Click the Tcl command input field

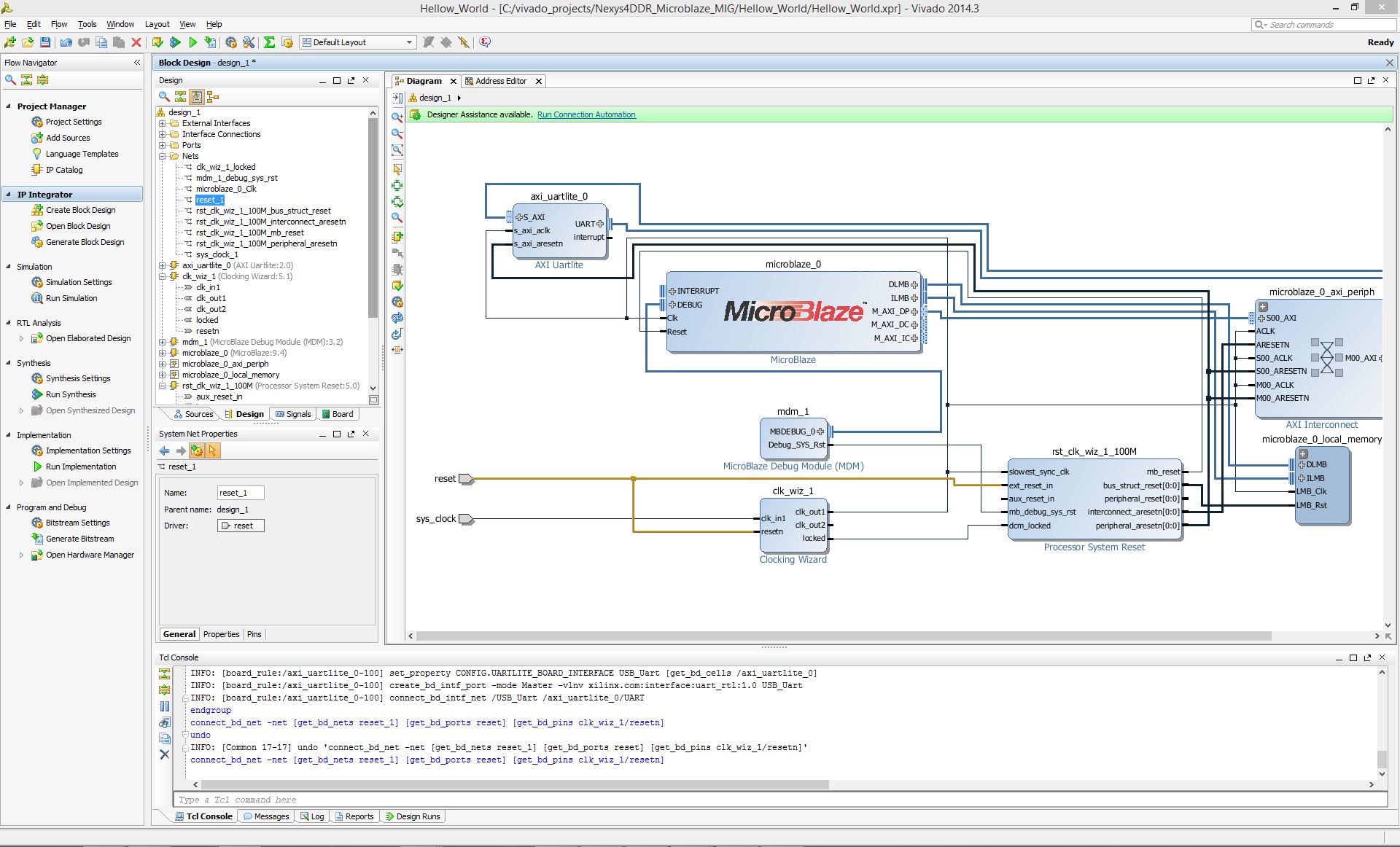(x=780, y=800)
